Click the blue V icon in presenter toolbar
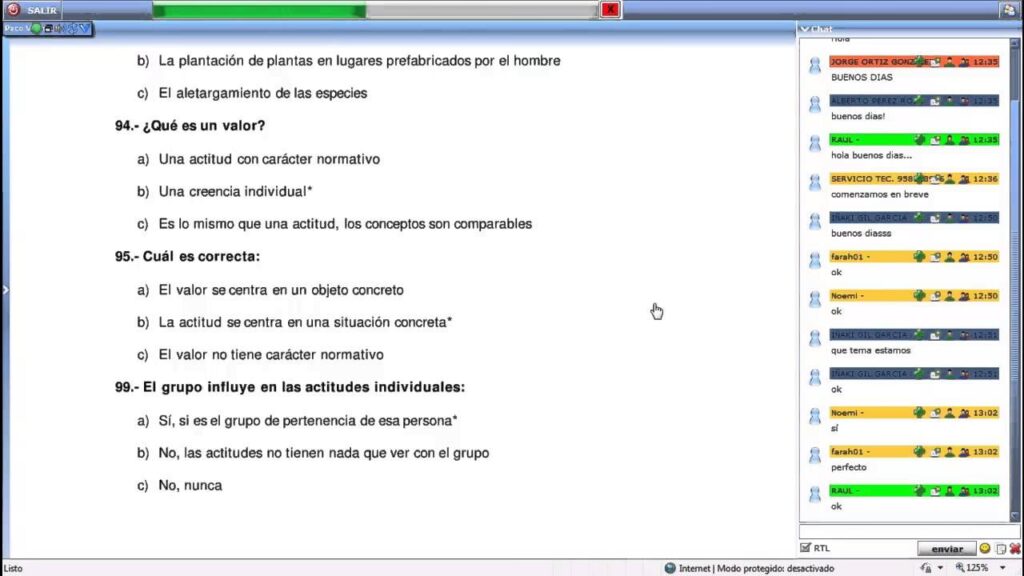Screen dimensions: 1024x576 (x=83, y=28)
